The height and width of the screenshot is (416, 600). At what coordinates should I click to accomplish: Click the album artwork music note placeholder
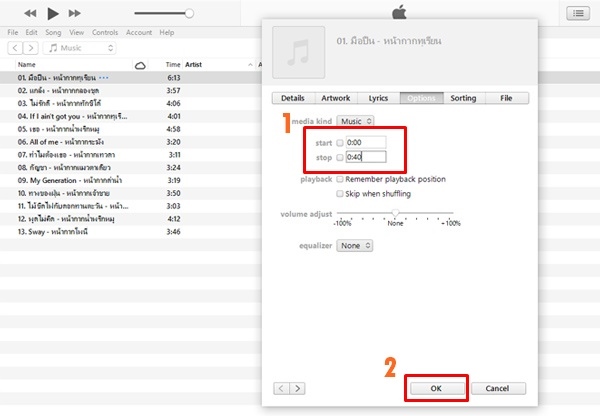tap(298, 52)
